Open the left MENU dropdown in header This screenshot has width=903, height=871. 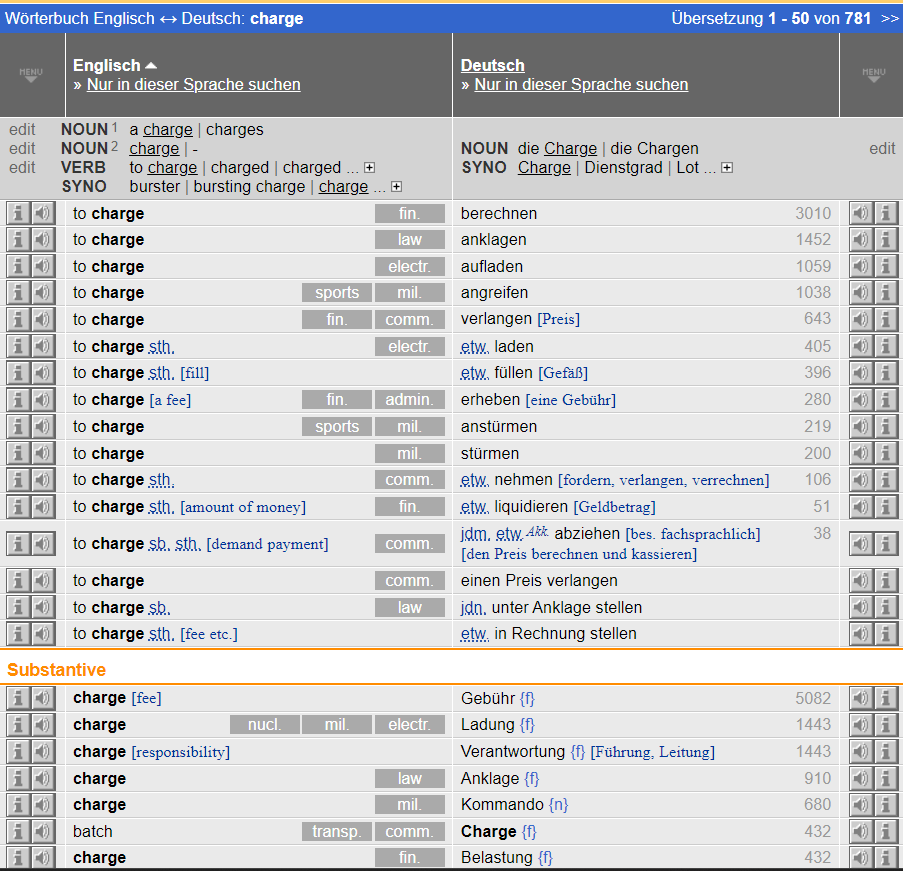(31, 75)
